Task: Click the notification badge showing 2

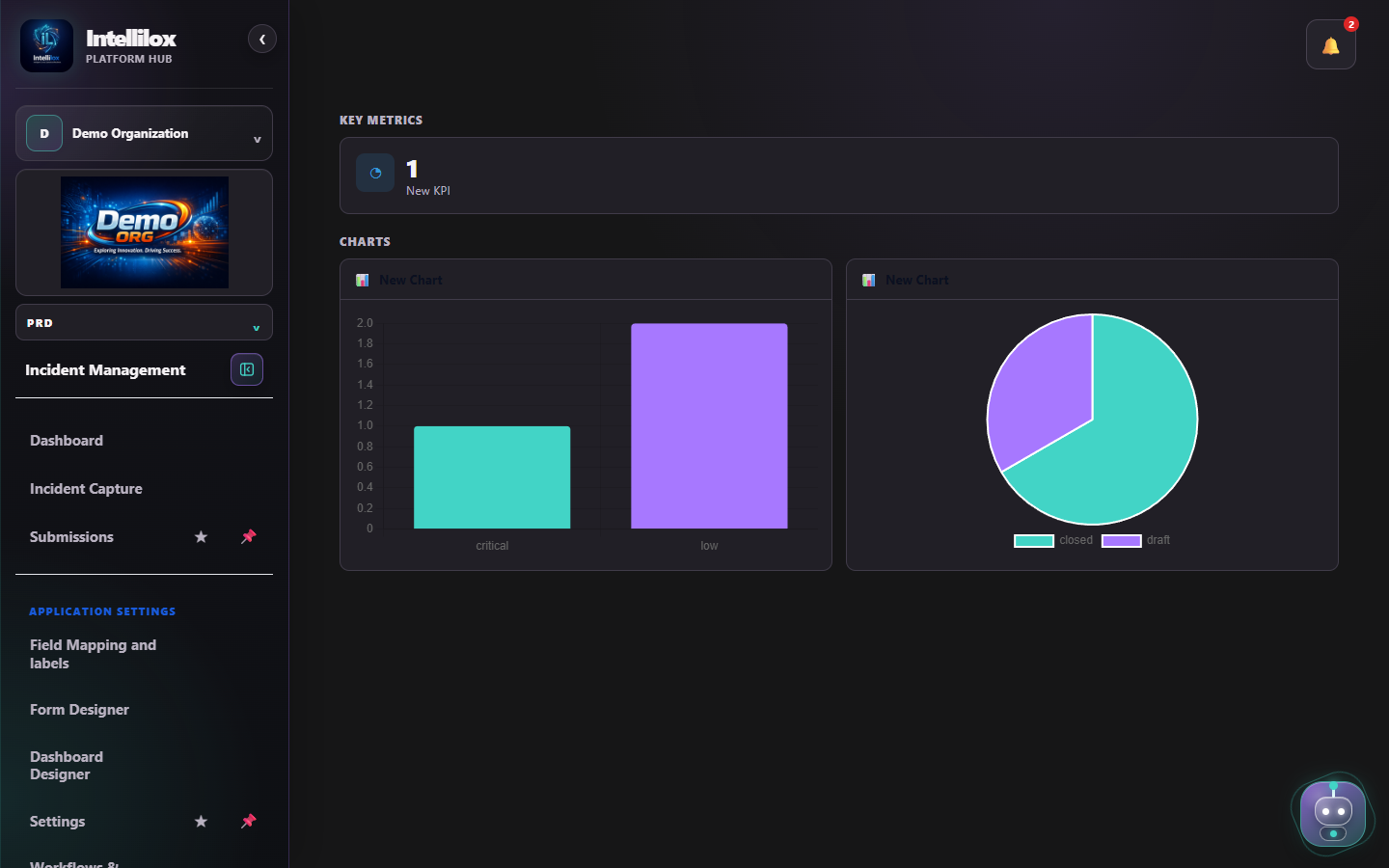Action: (1351, 24)
